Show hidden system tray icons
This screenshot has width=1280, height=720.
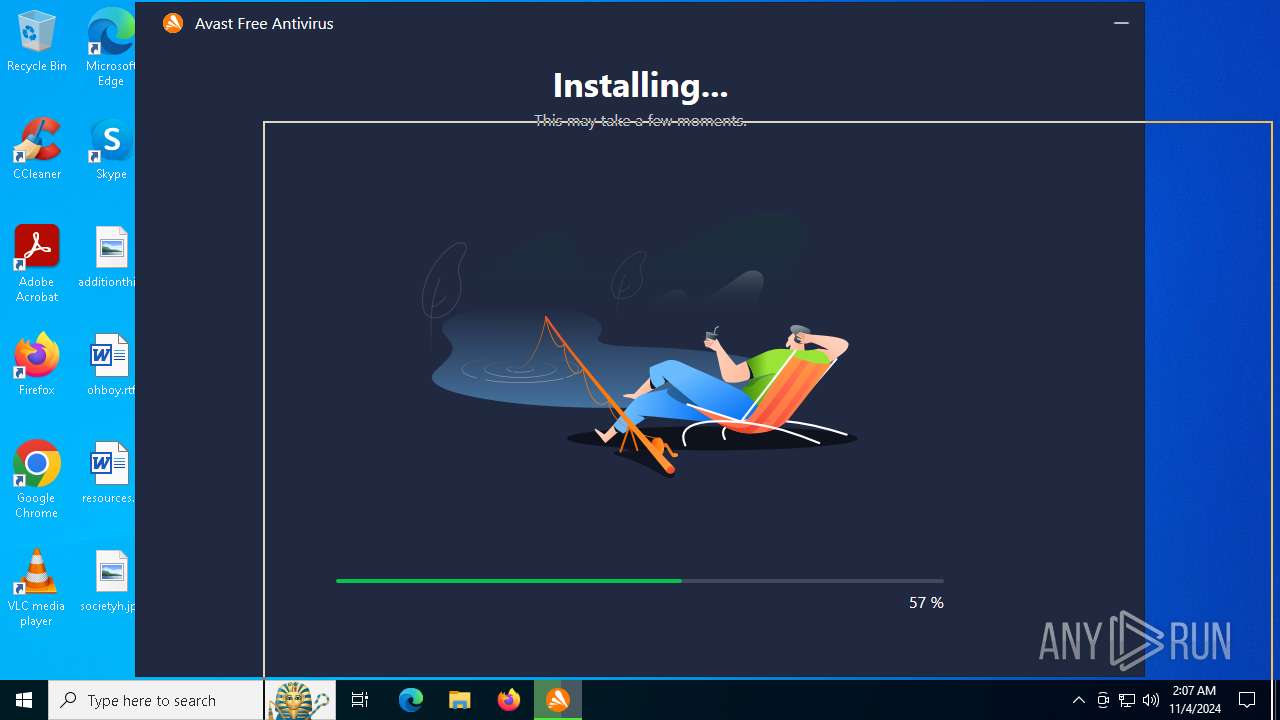tap(1078, 700)
